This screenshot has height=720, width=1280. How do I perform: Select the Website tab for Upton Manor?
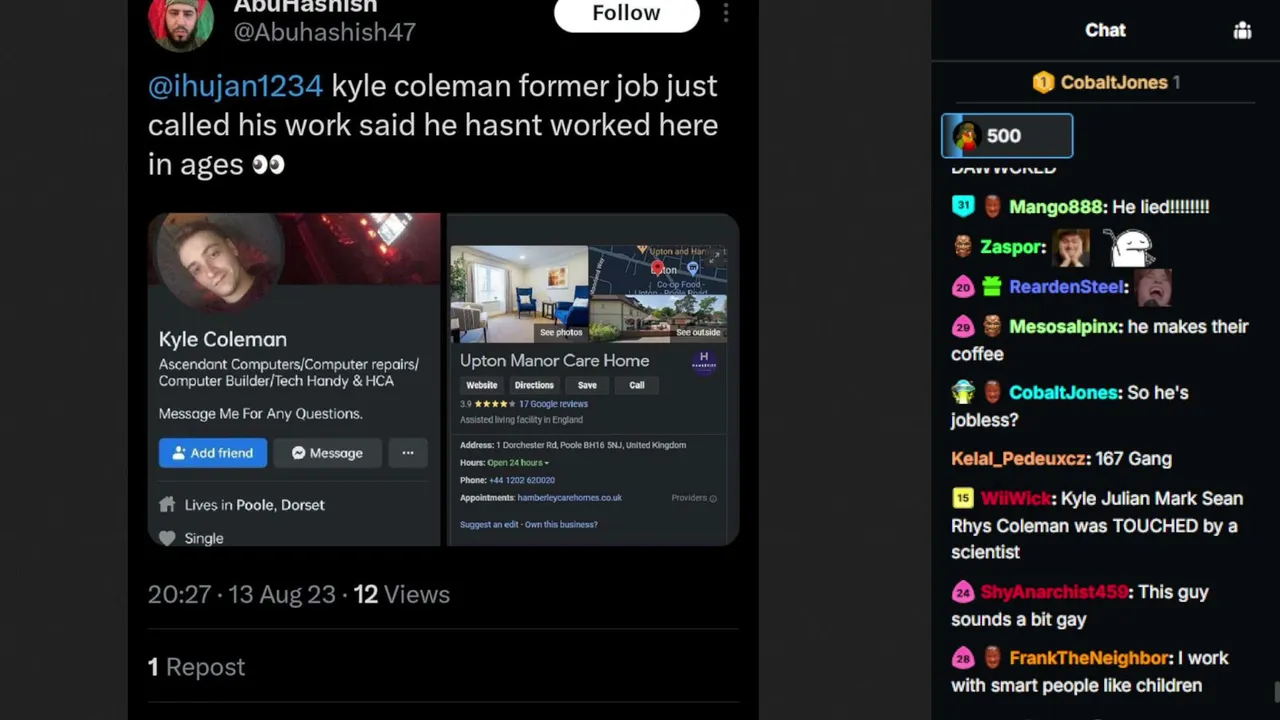point(481,385)
